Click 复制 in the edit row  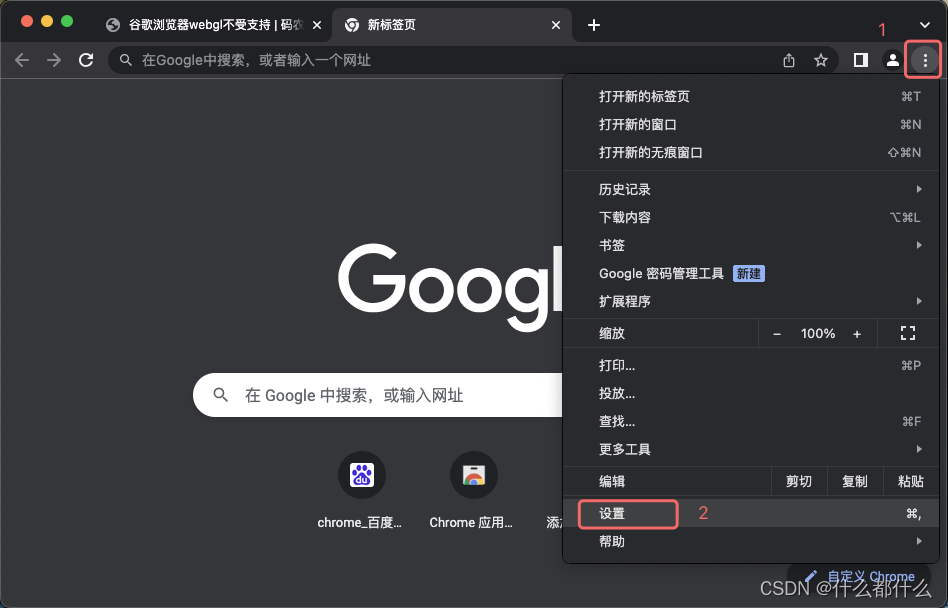point(854,481)
